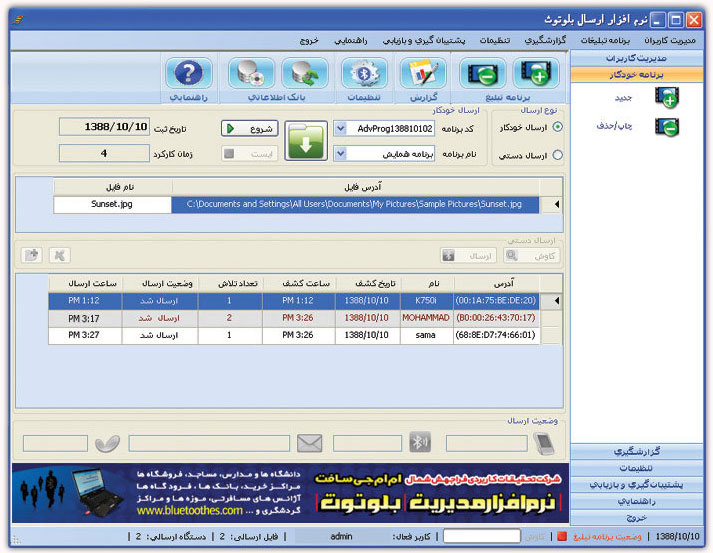Expand the settings section in sidebar bottom
The width and height of the screenshot is (713, 553).
(636, 468)
